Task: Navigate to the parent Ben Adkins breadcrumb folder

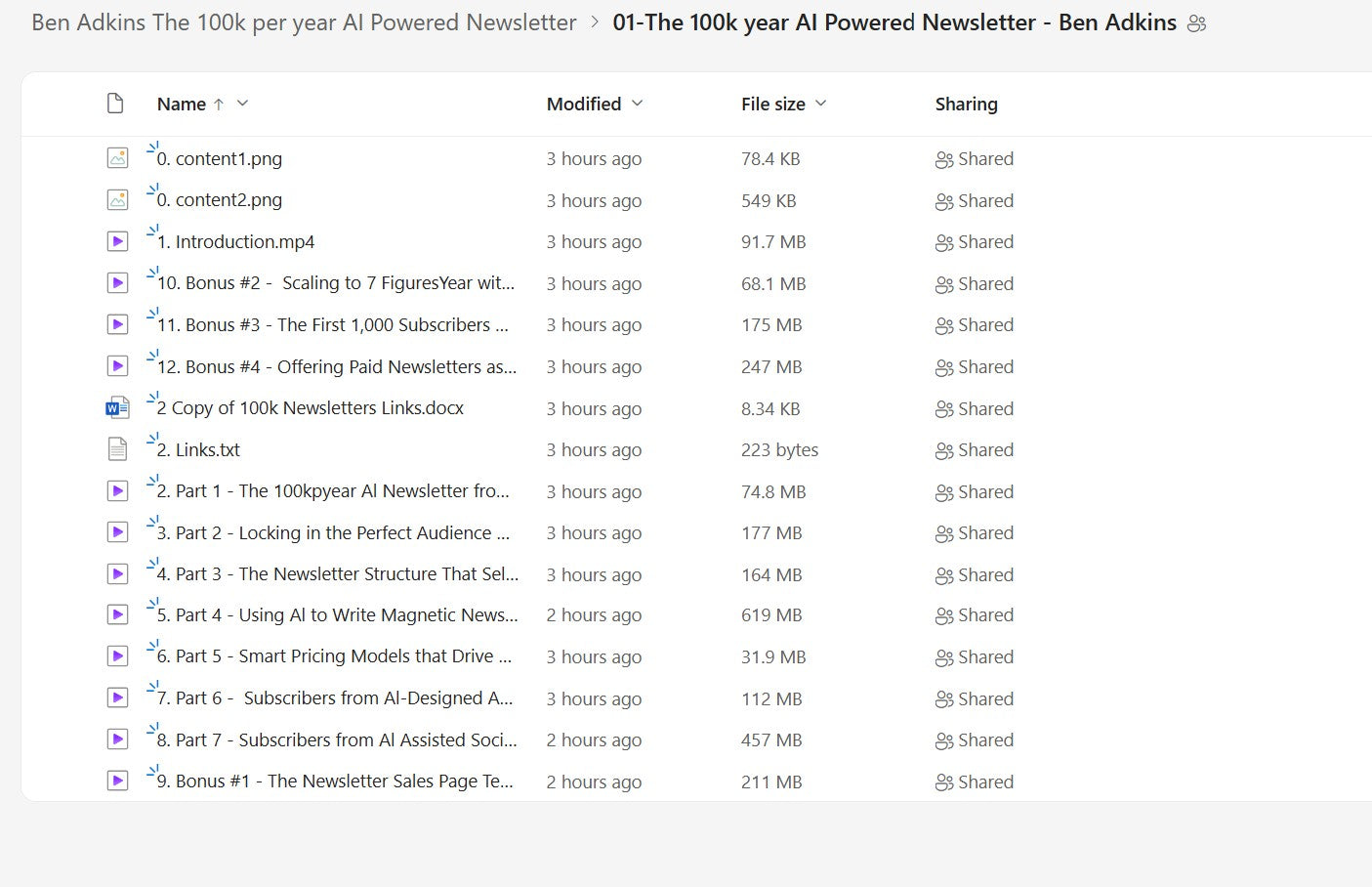Action: [x=304, y=22]
